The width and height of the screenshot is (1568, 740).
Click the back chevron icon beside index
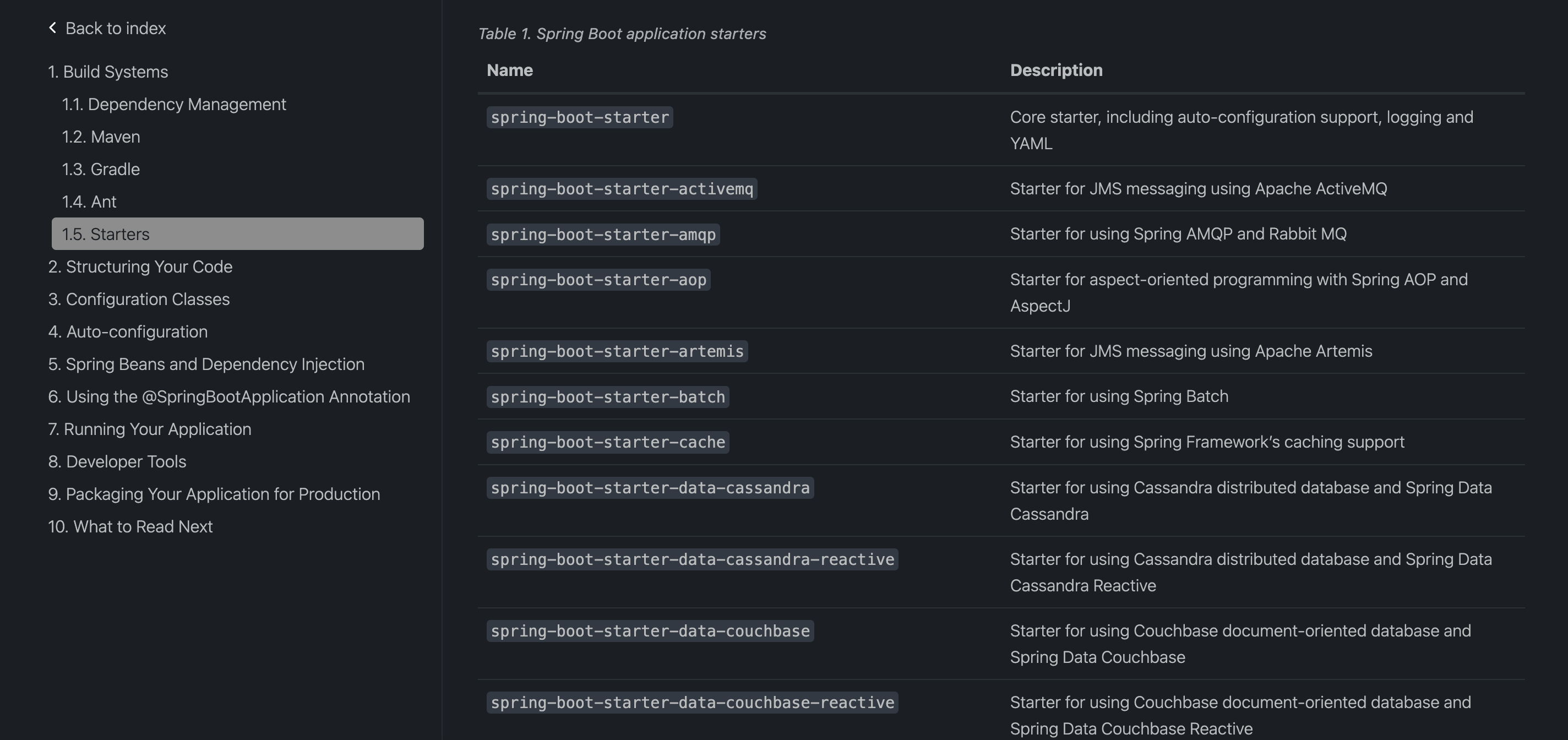click(52, 27)
